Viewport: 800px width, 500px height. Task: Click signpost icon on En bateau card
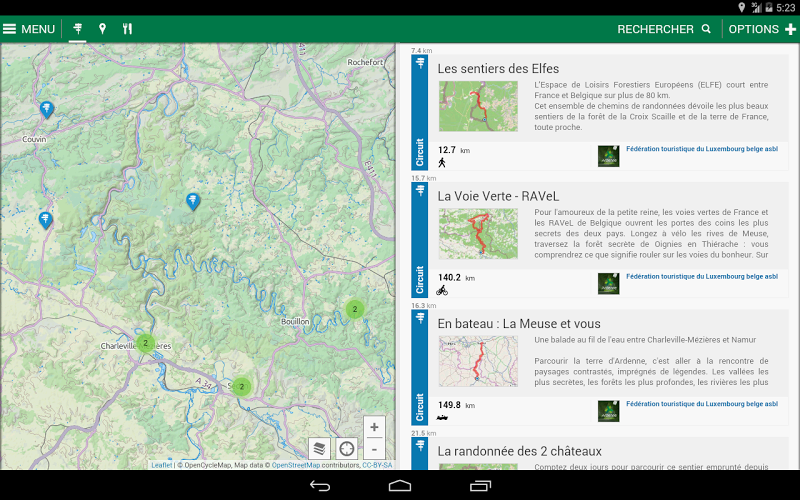pyautogui.click(x=420, y=318)
